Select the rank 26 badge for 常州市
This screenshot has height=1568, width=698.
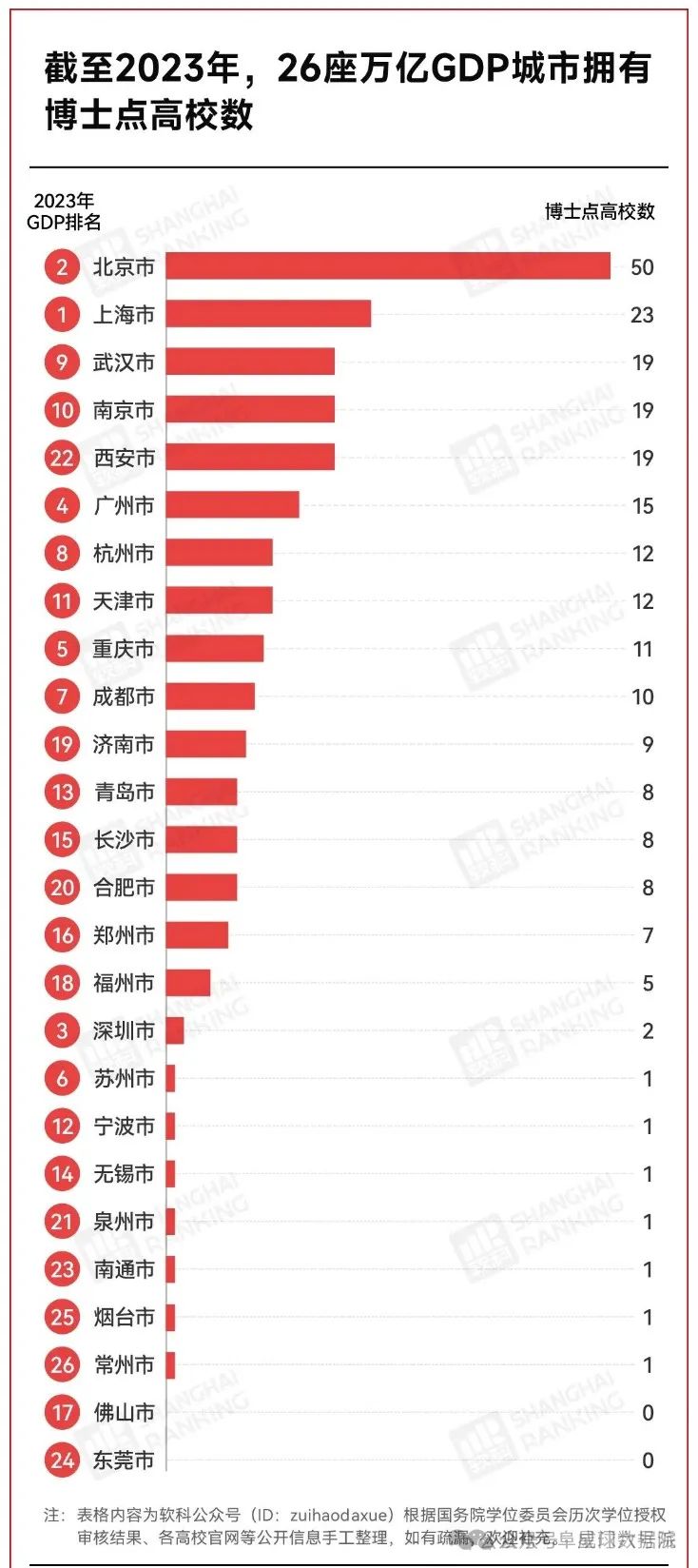click(x=62, y=1364)
